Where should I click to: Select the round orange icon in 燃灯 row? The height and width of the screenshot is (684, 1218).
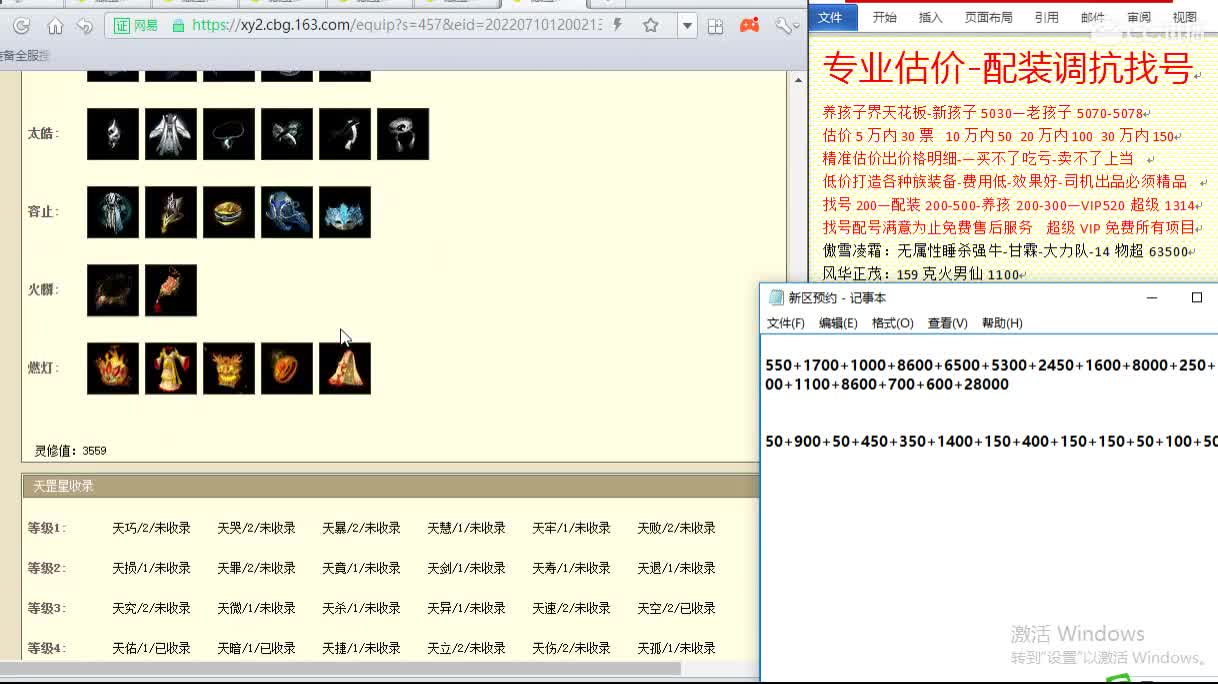pyautogui.click(x=287, y=368)
